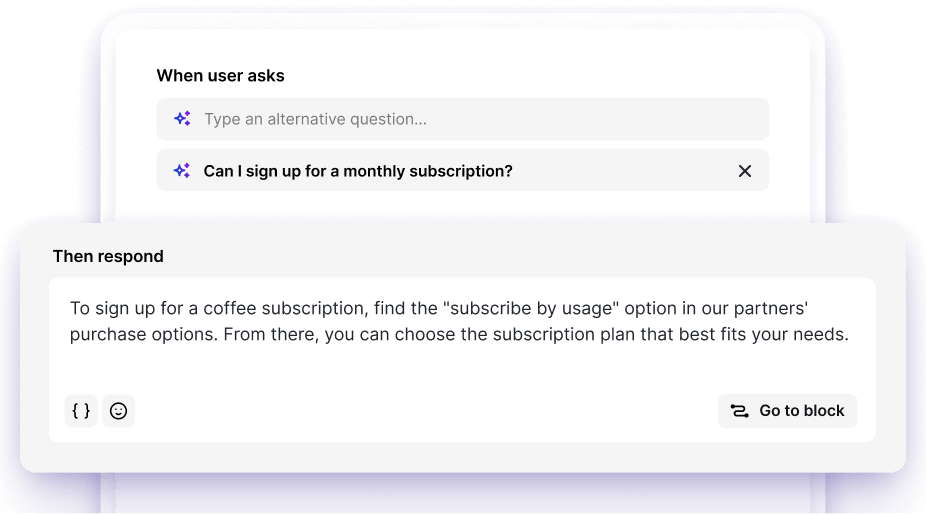Click sparkle icon next to monthly subscription question
This screenshot has width=926, height=514.
[182, 171]
